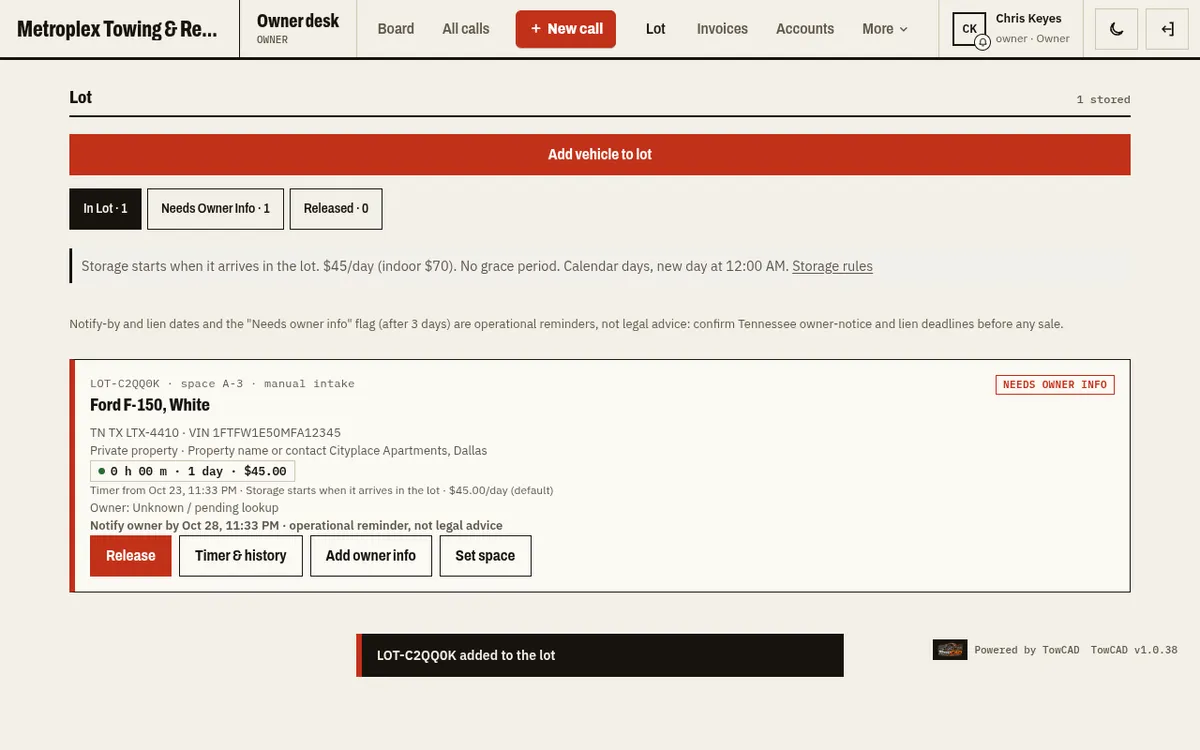This screenshot has width=1200, height=750.
Task: Click Add vehicle to lot
Action: click(x=600, y=154)
